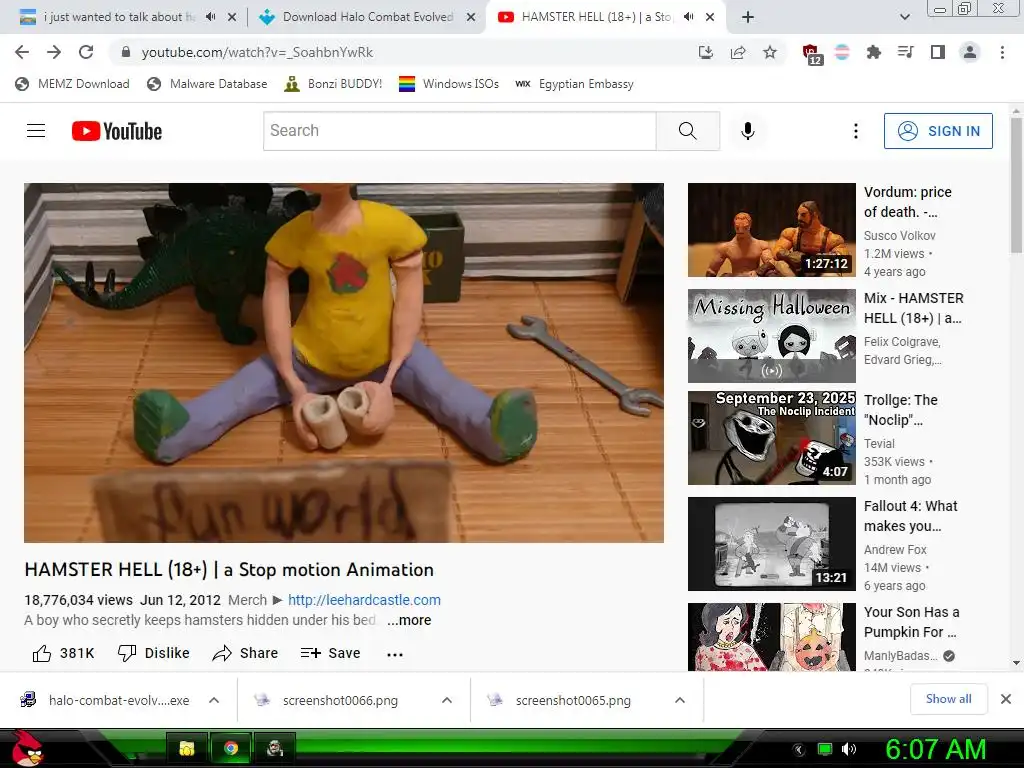Show all downloads

(x=948, y=699)
